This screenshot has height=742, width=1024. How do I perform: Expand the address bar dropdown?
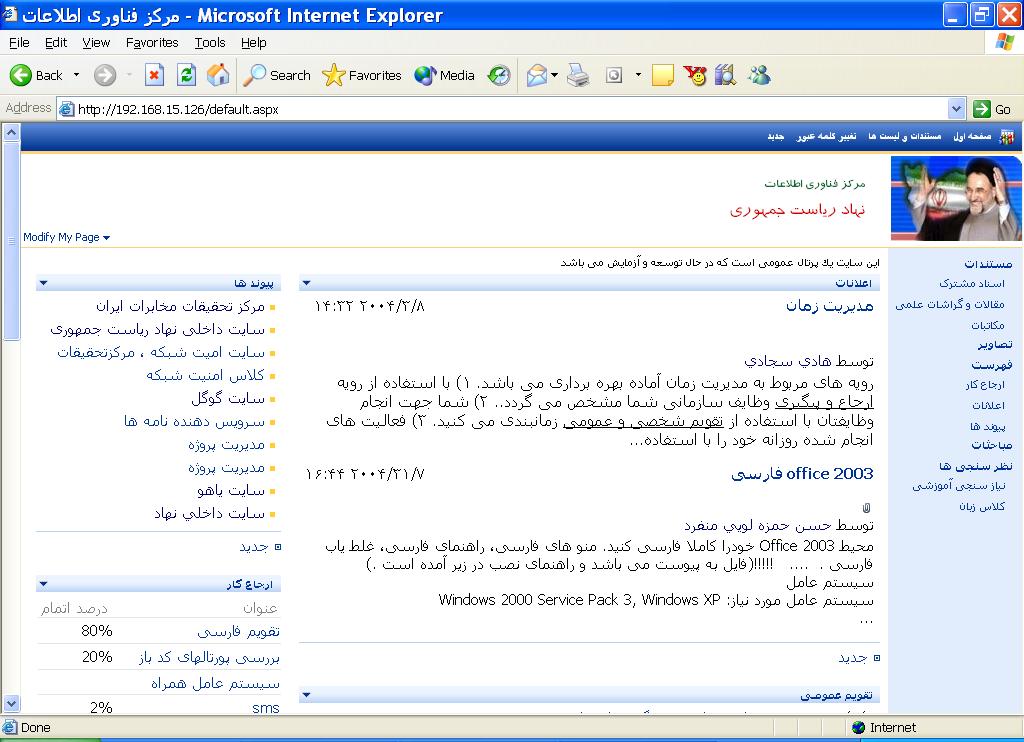pos(957,109)
